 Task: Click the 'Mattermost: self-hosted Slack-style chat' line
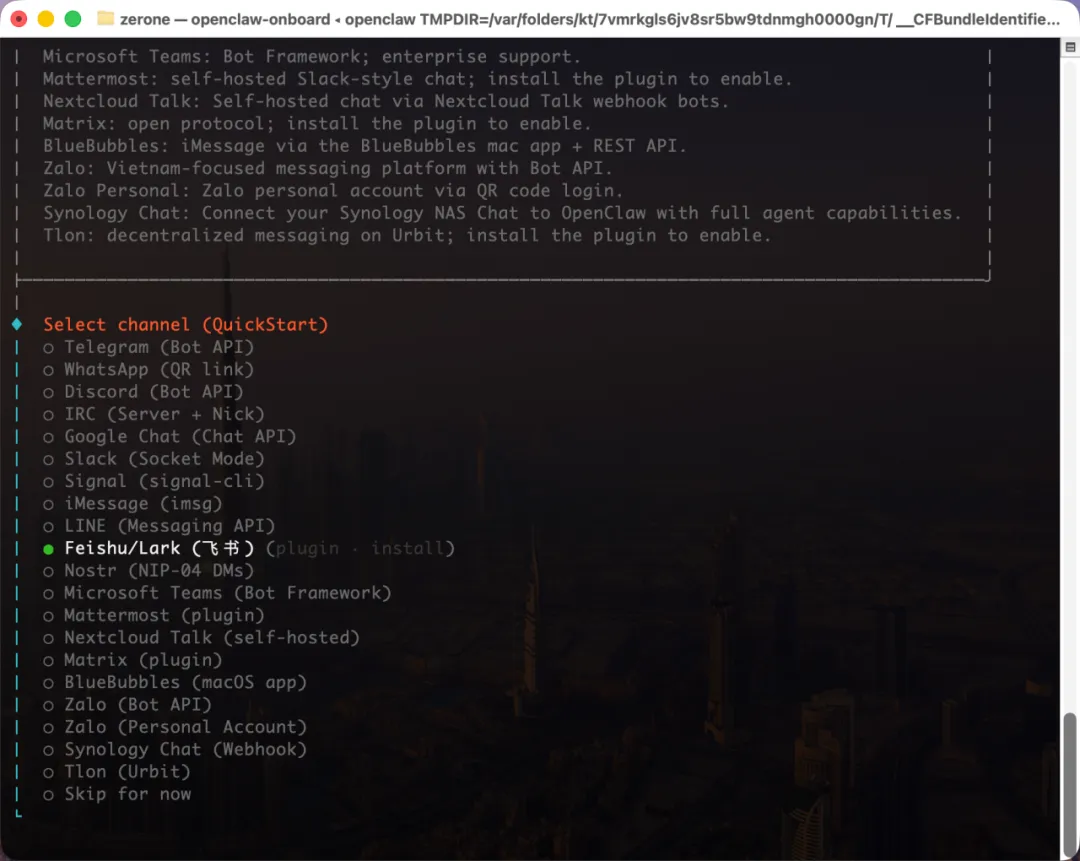(x=417, y=79)
